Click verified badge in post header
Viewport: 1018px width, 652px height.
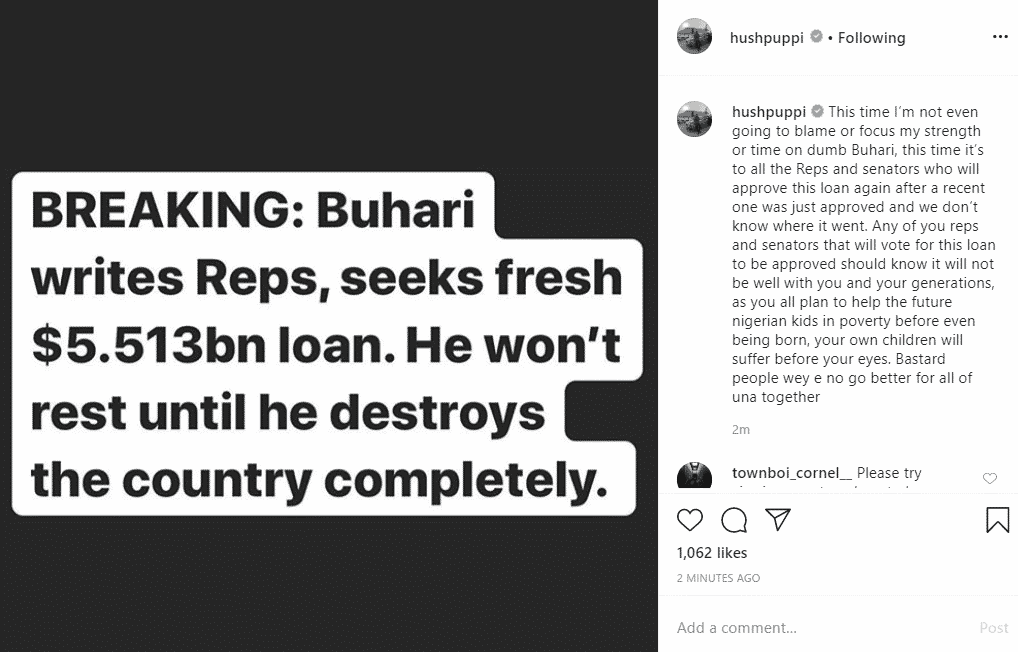coord(816,37)
